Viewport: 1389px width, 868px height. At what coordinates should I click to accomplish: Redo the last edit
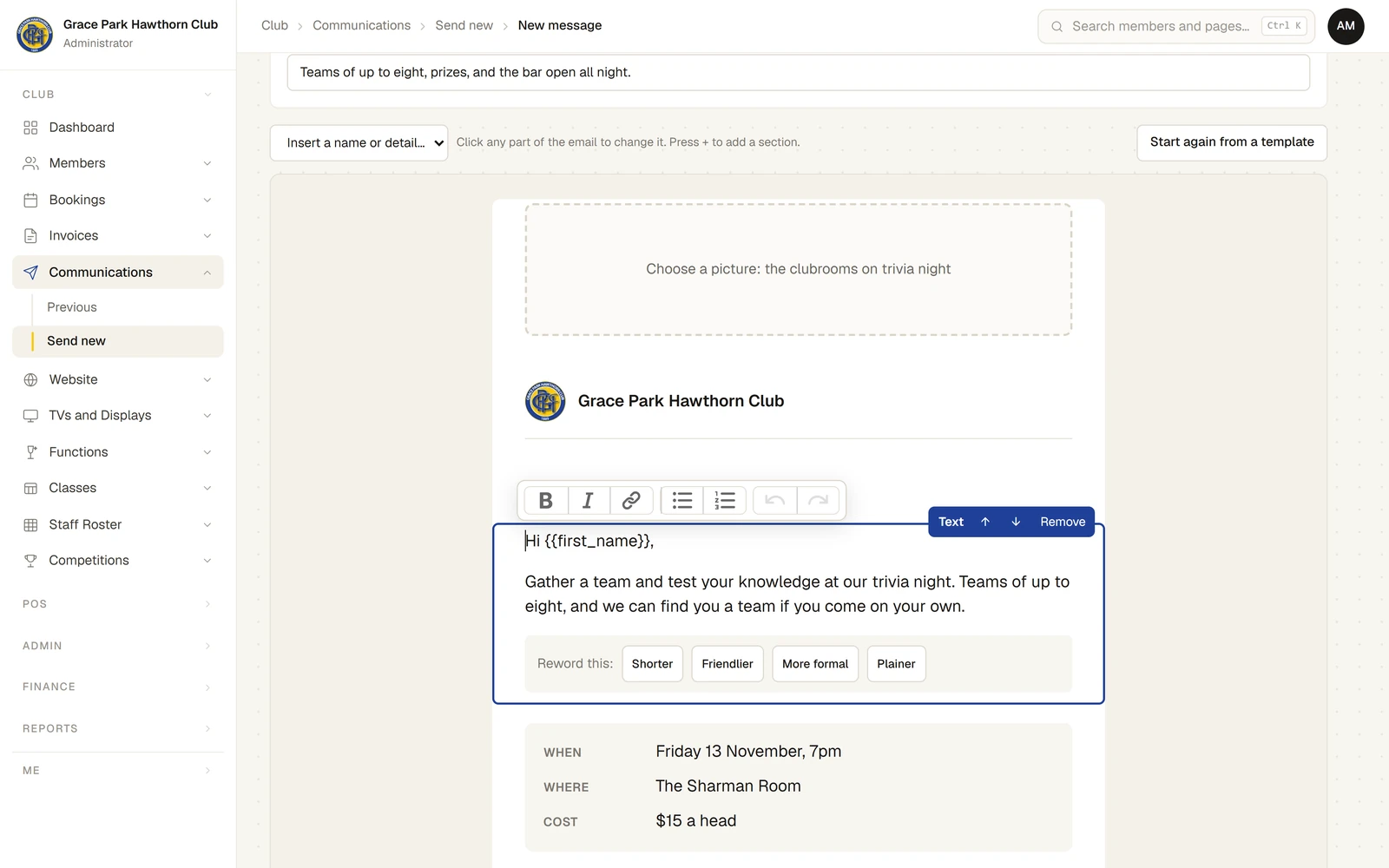[x=818, y=500]
